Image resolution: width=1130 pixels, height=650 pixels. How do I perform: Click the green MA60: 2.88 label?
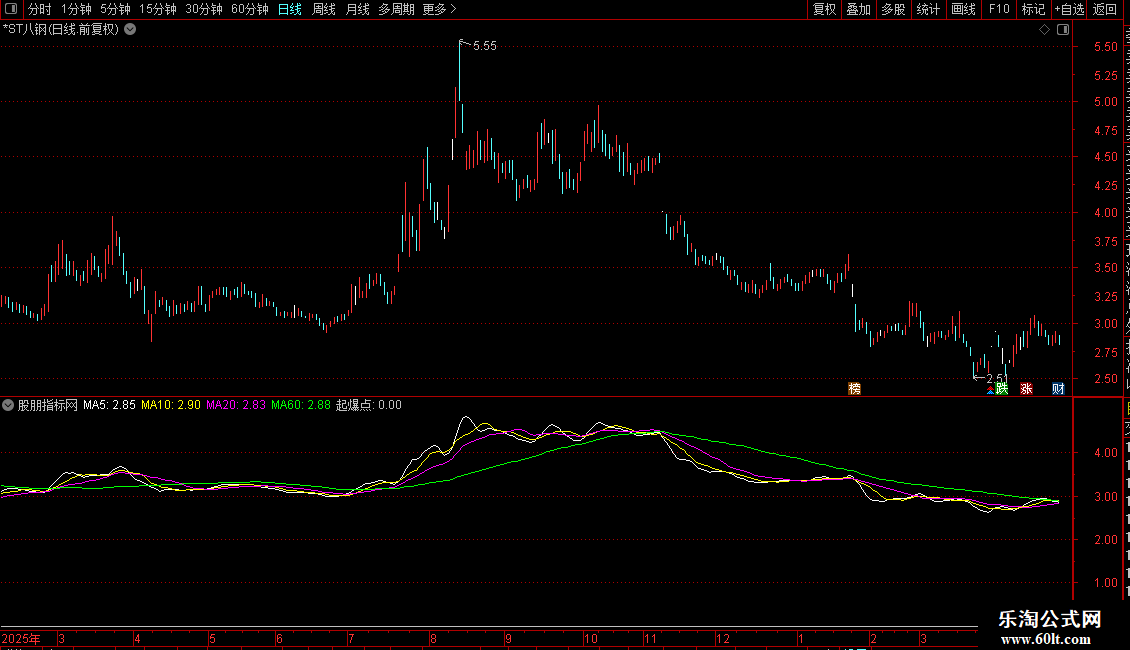point(301,405)
